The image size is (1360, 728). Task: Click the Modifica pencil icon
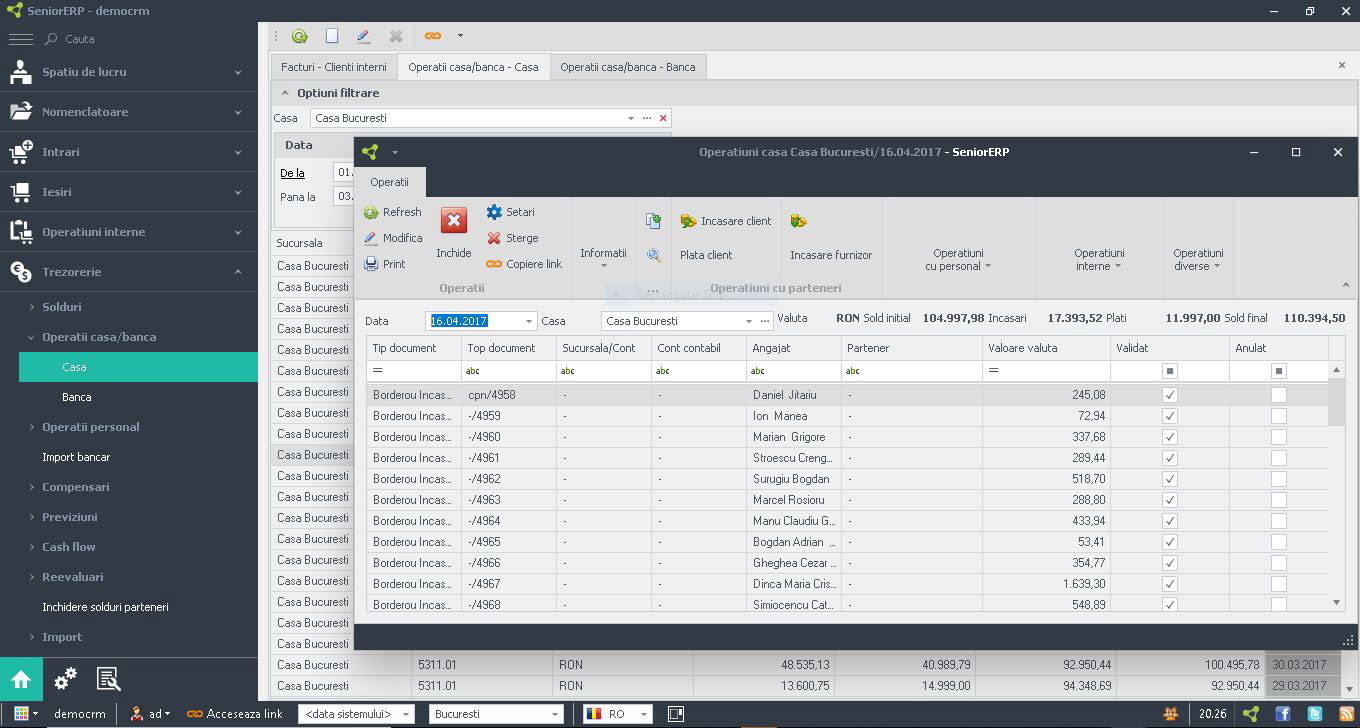point(371,238)
